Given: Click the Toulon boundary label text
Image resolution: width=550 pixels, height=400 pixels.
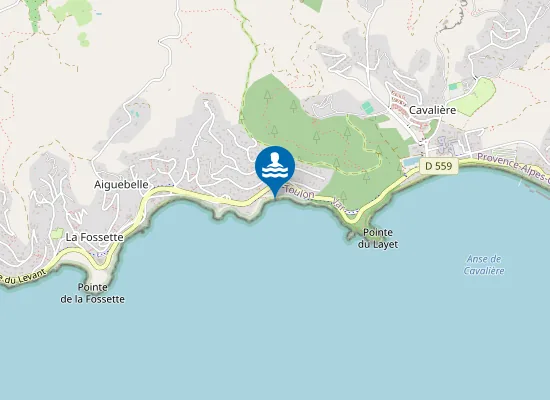Looking at the screenshot, I should (x=299, y=192).
